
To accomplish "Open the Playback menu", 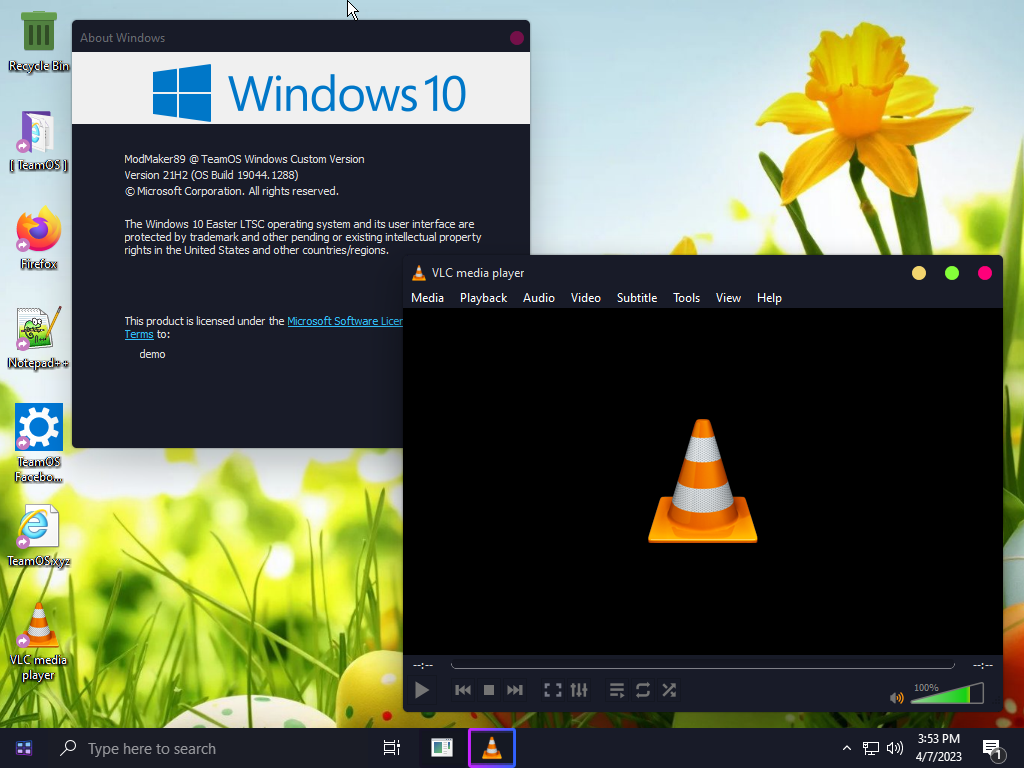I will coord(483,298).
